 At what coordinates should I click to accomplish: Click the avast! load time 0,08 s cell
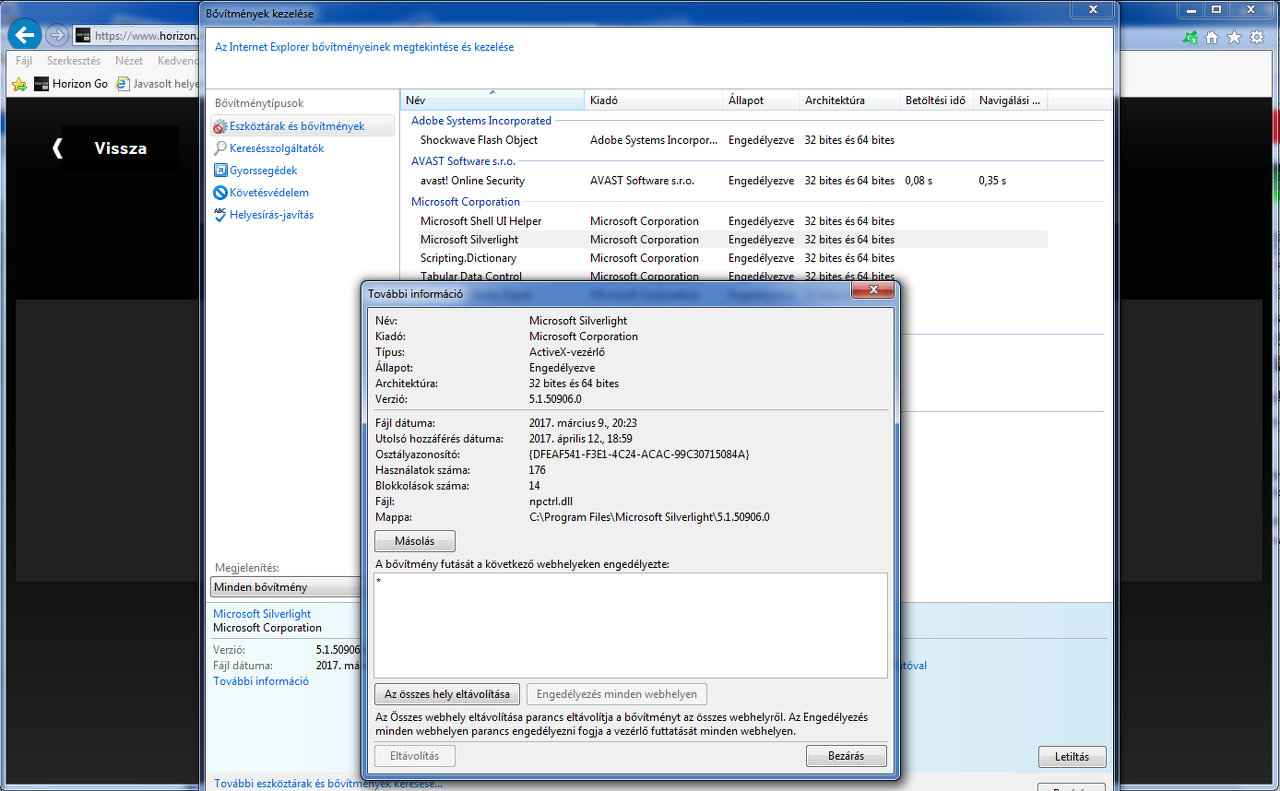click(918, 181)
